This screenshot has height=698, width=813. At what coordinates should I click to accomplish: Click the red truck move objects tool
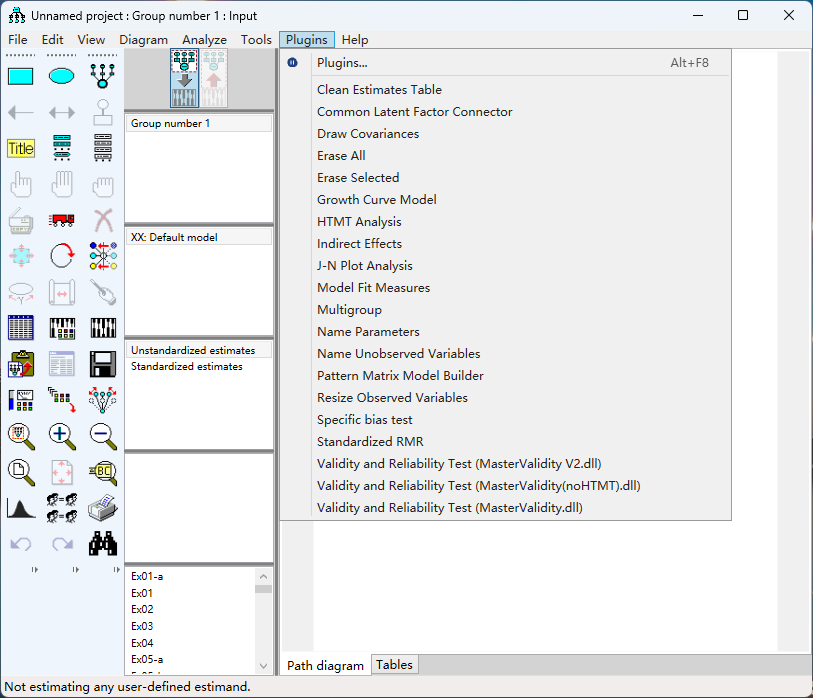[62, 220]
